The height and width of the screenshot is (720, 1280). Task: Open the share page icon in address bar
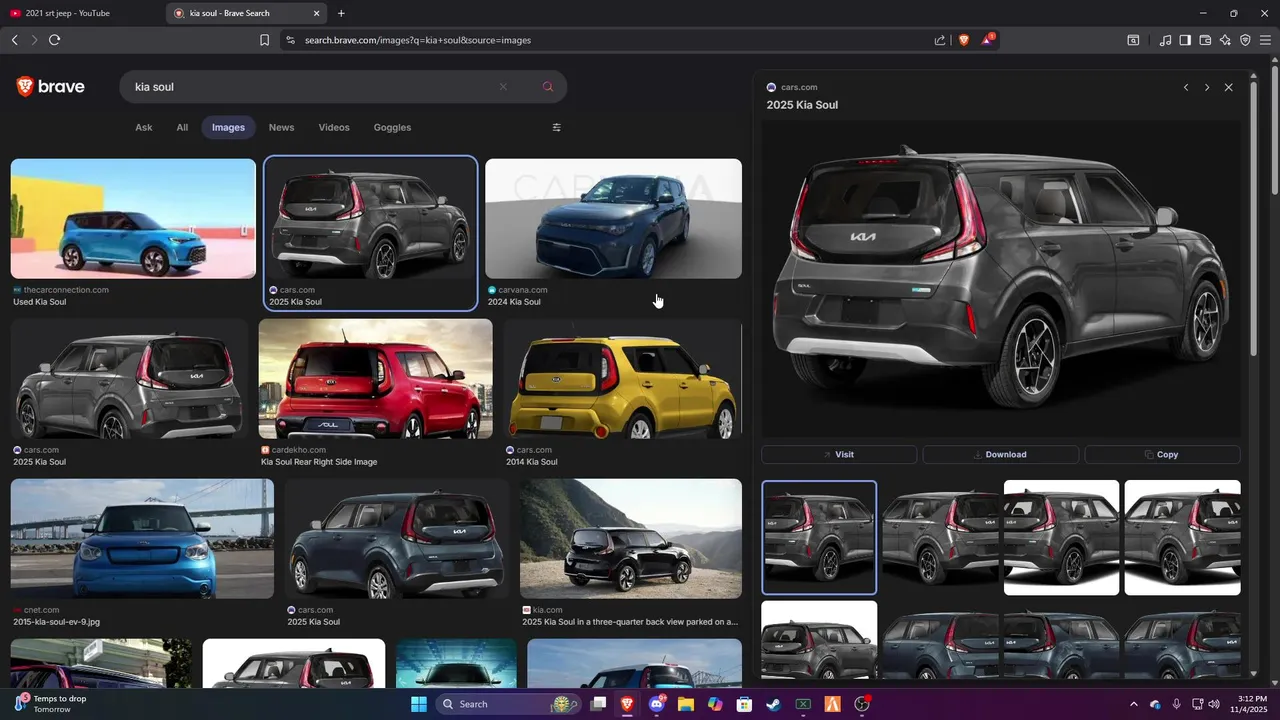click(x=940, y=40)
